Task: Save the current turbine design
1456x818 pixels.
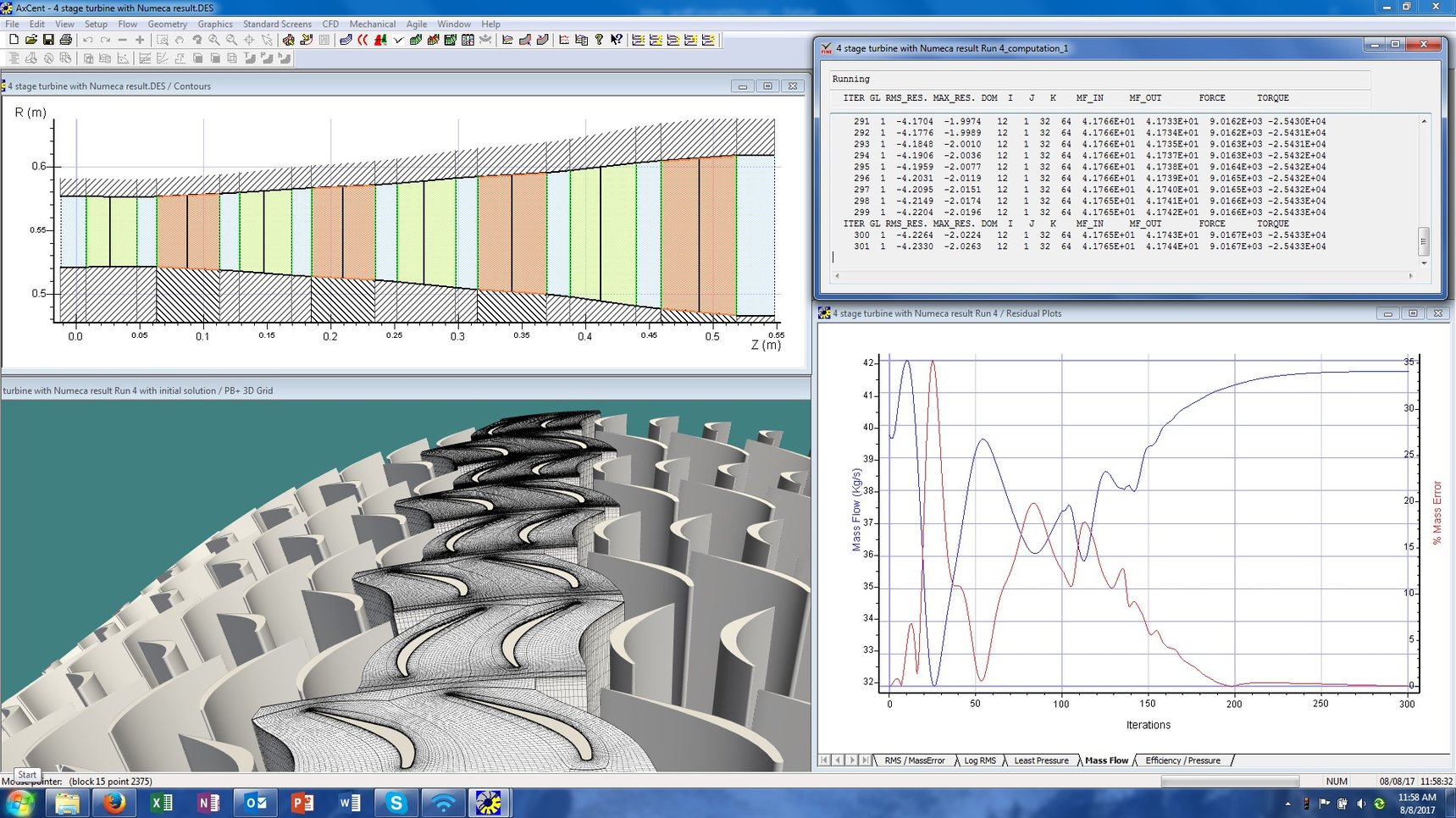Action: click(x=49, y=40)
